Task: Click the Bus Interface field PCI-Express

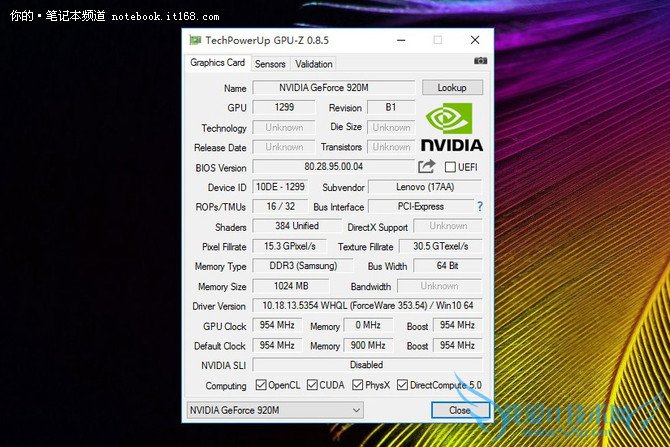Action: pyautogui.click(x=421, y=206)
